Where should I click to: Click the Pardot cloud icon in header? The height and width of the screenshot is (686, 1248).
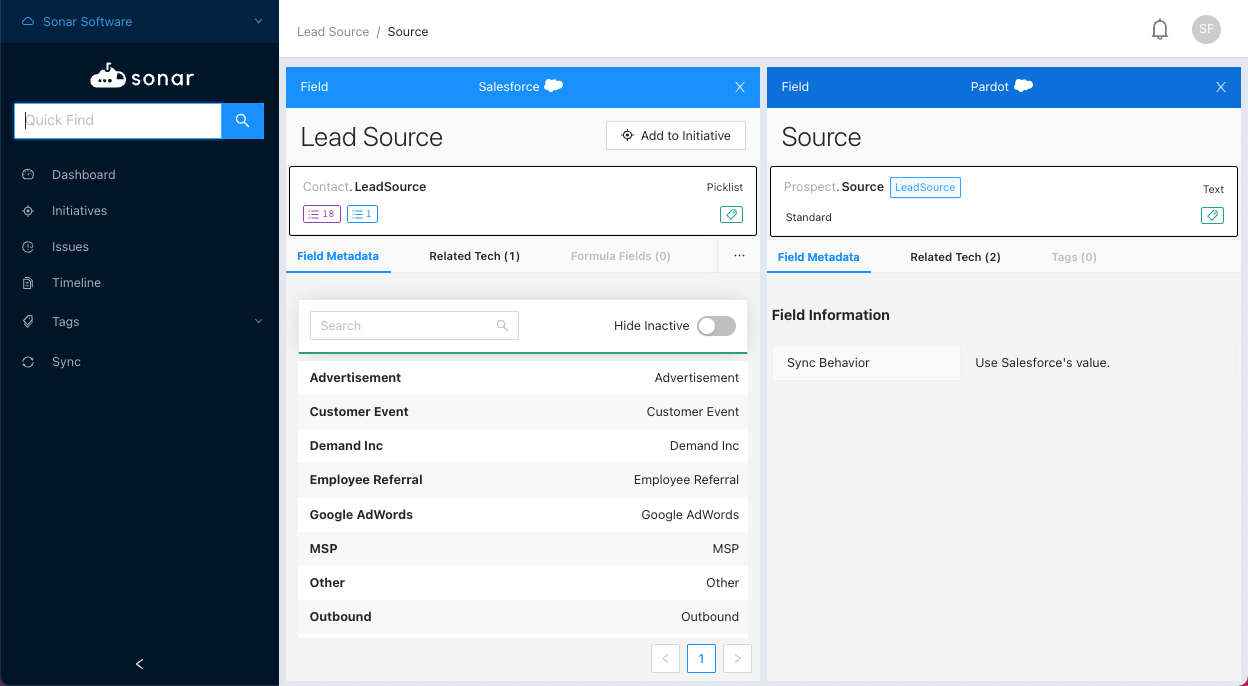(1023, 86)
